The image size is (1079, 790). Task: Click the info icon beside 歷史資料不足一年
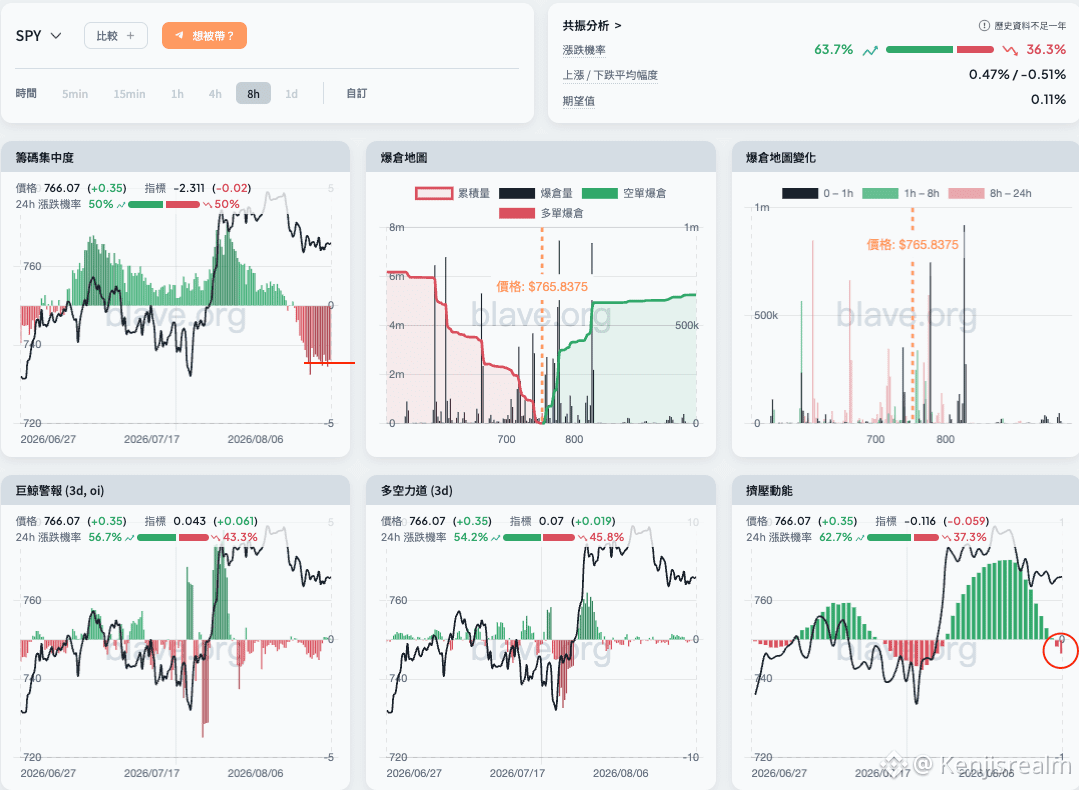point(984,25)
